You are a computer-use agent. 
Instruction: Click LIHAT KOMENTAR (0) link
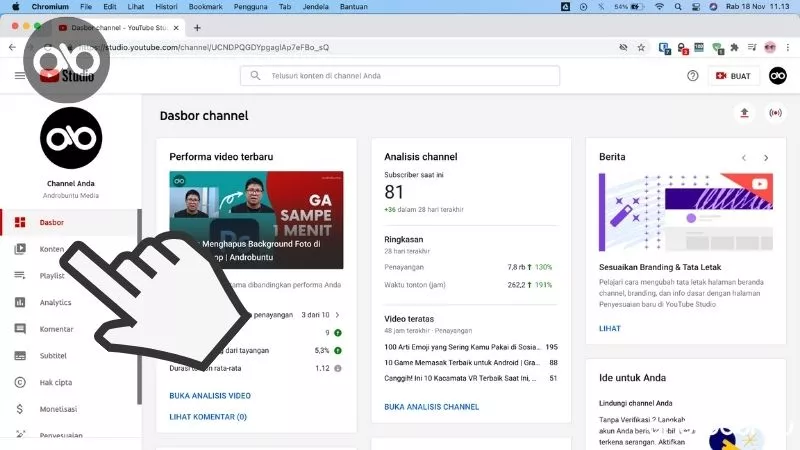208,417
